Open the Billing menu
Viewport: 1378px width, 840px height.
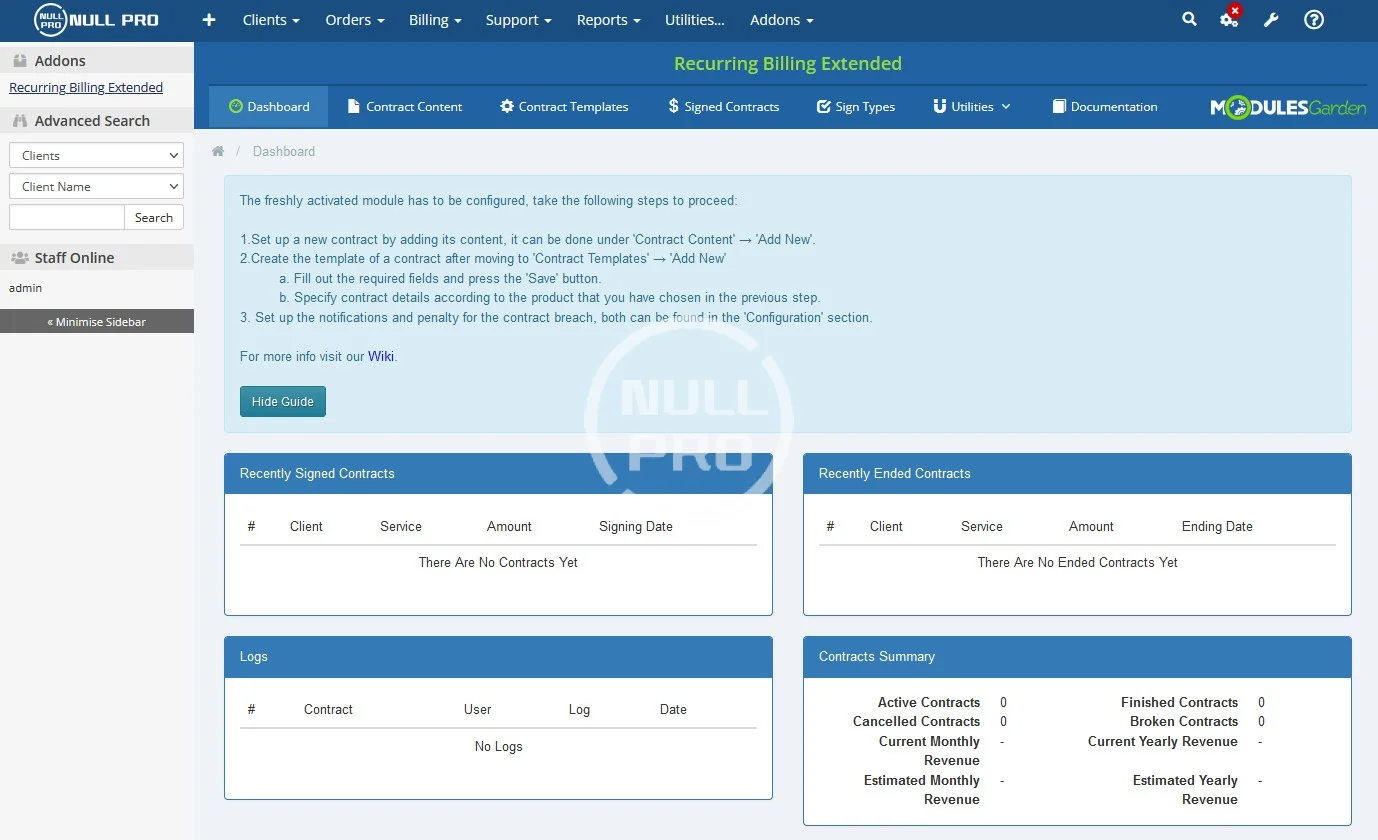(x=435, y=20)
